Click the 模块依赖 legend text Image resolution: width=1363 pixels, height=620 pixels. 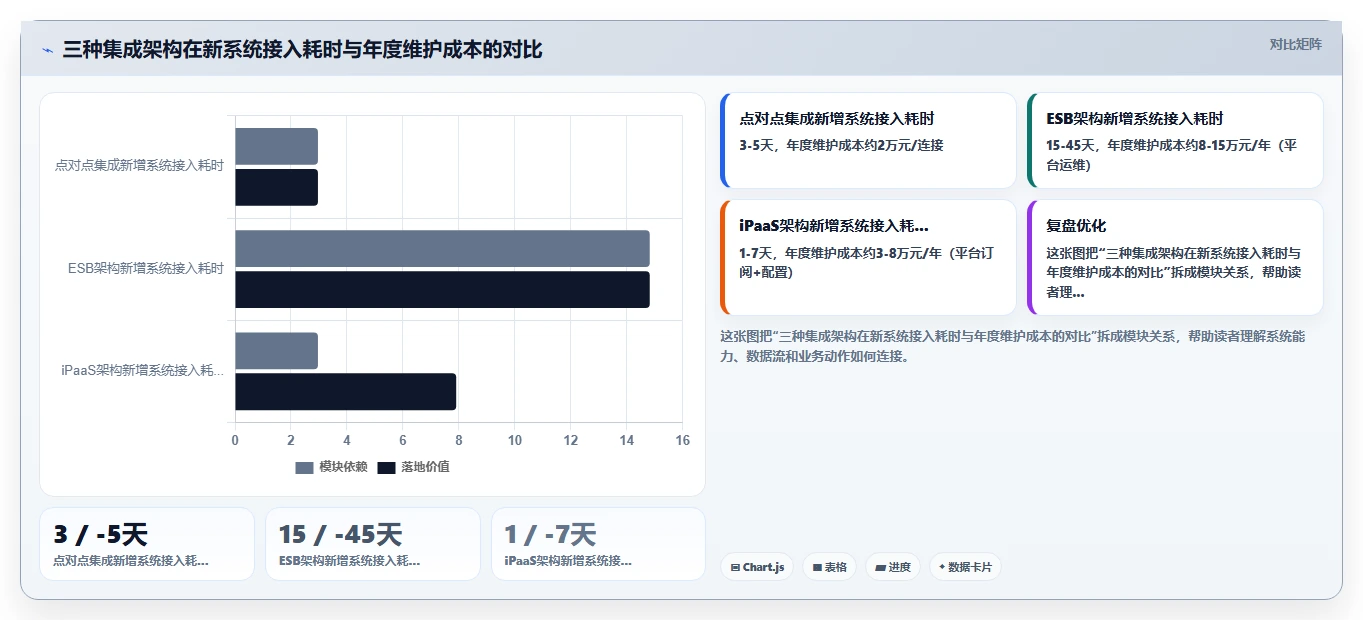[x=343, y=467]
